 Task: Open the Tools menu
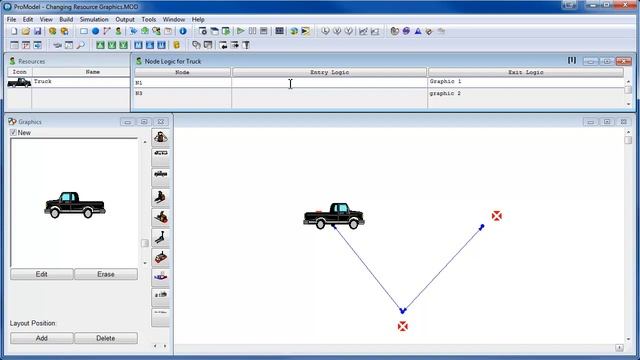(x=149, y=19)
